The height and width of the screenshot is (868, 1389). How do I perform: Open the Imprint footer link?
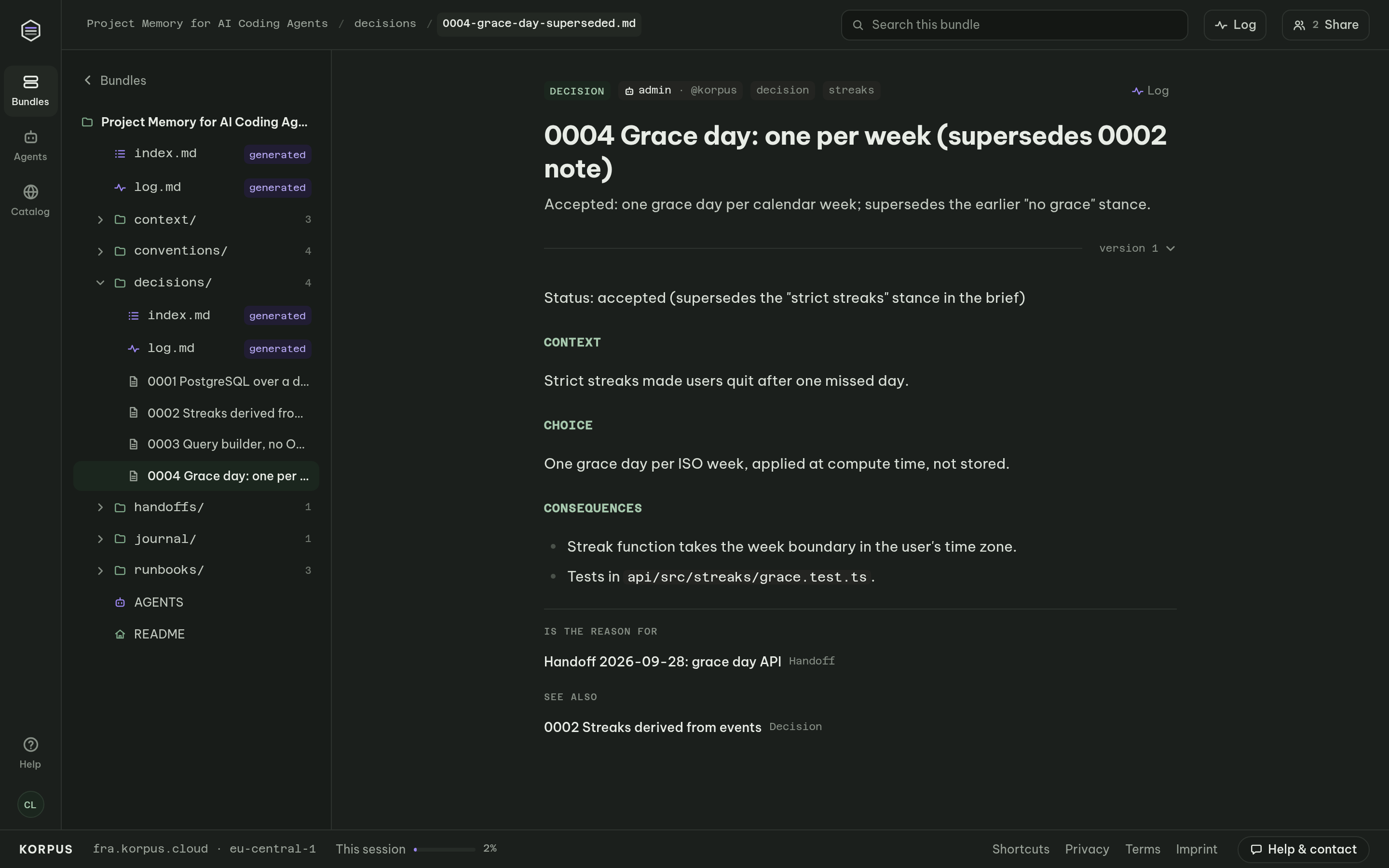pos(1196,849)
